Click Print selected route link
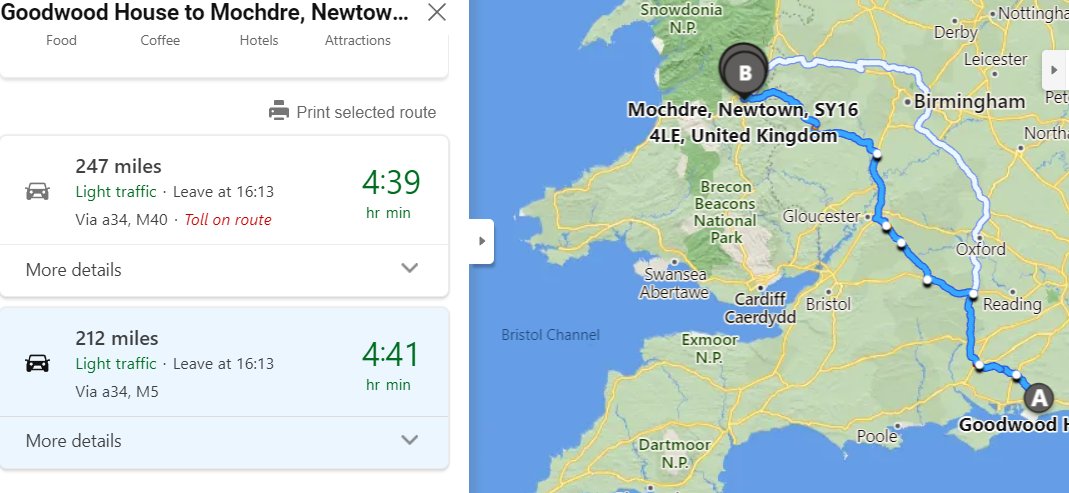The width and height of the screenshot is (1069, 493). (x=366, y=112)
